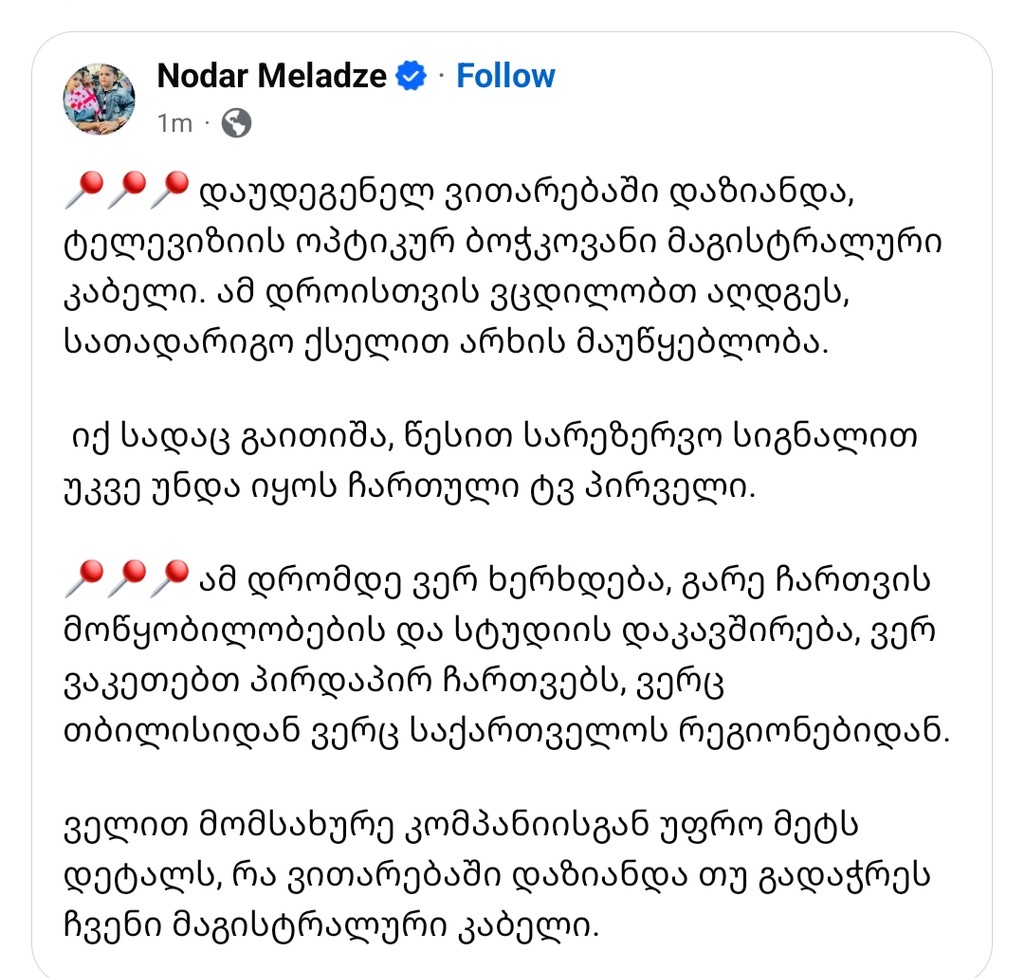Click leftmost pushpin emoji before ამ დრომდე
The width and height of the screenshot is (1024, 978).
(x=84, y=578)
